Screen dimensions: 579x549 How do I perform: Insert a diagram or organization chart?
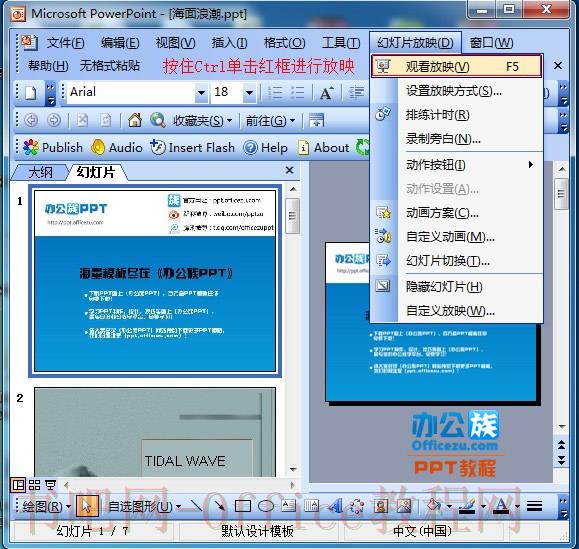coord(357,506)
